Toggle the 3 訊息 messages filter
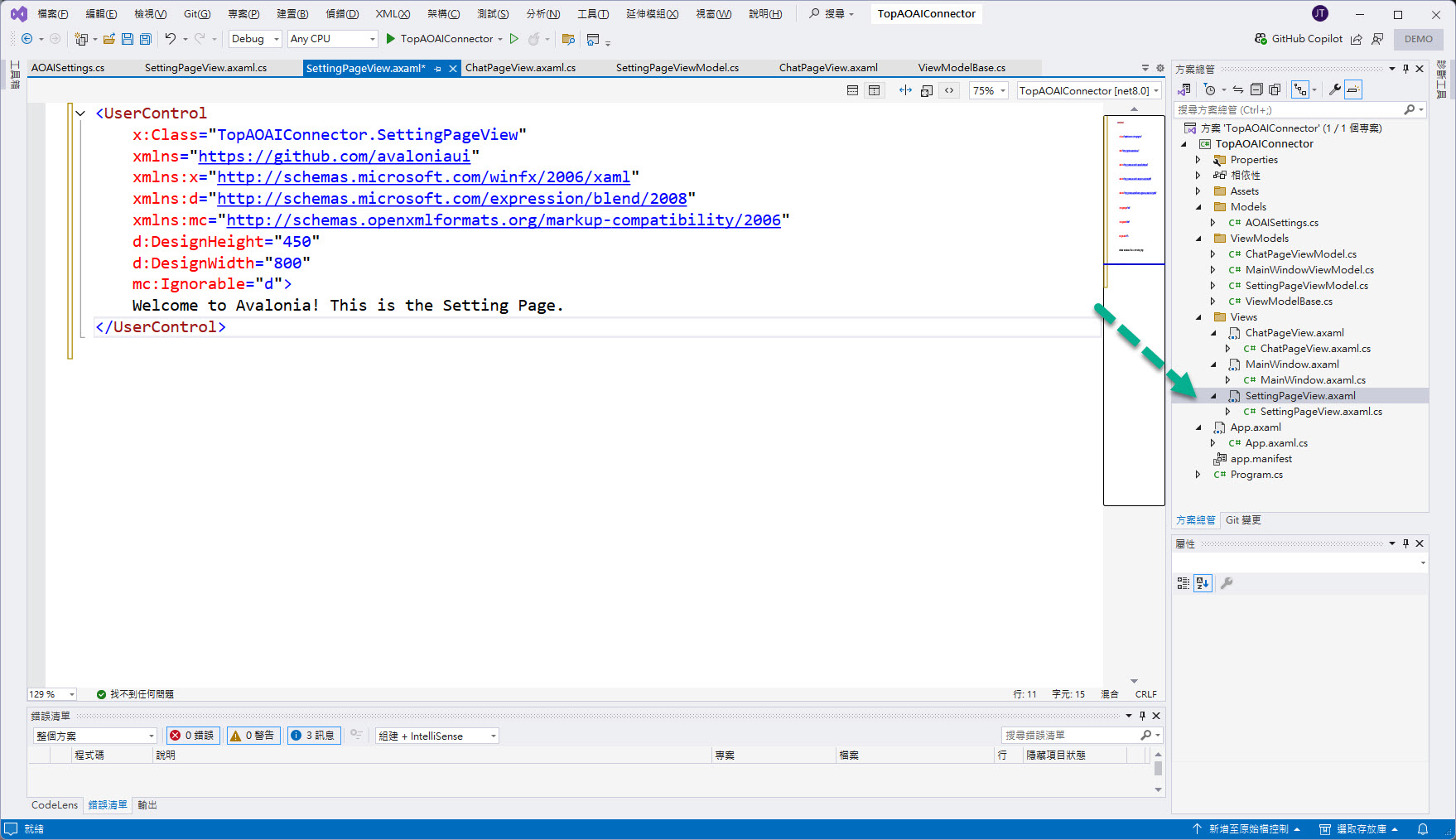Image resolution: width=1456 pixels, height=840 pixels. click(x=313, y=736)
